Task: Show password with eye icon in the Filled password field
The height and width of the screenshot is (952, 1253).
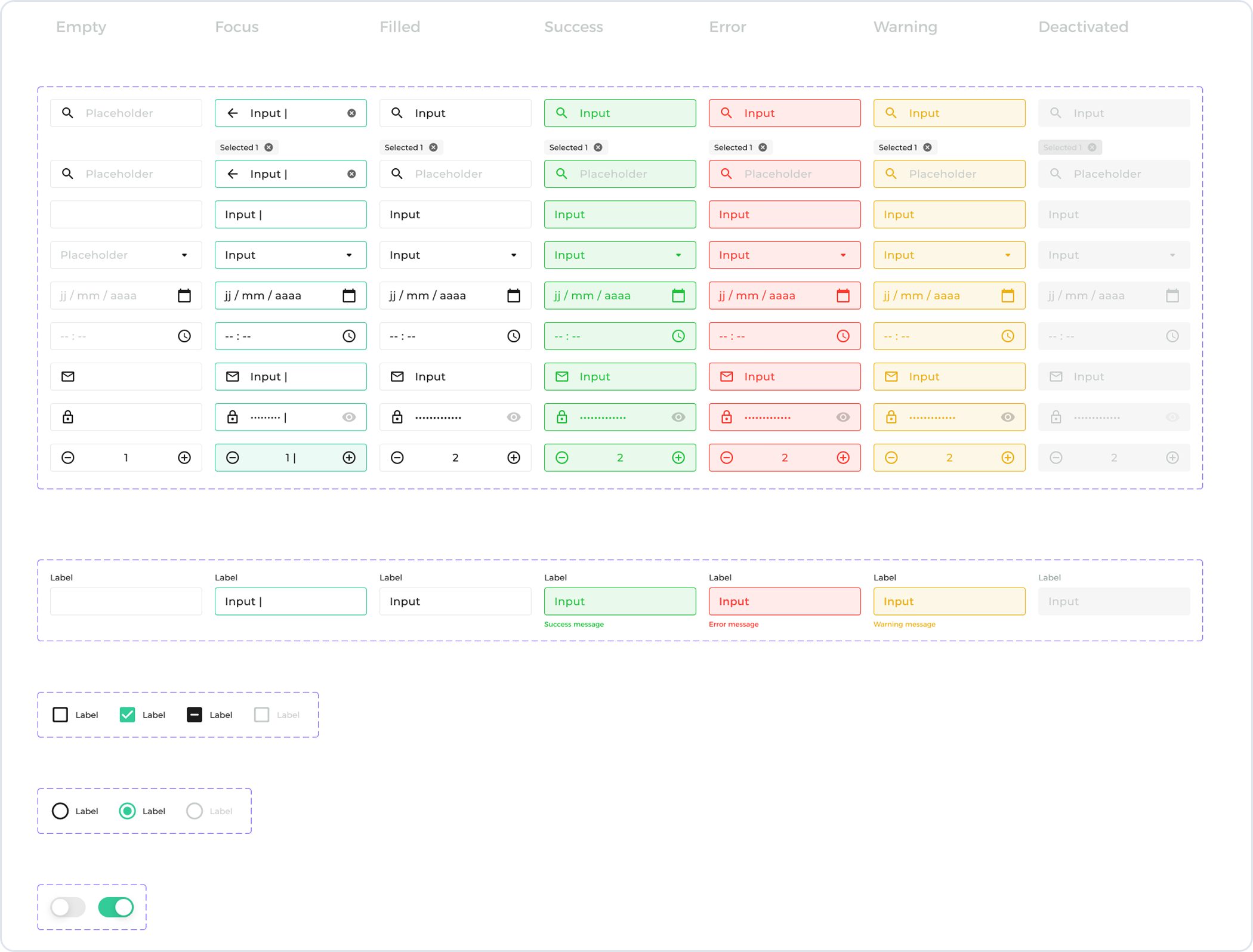Action: click(x=514, y=417)
